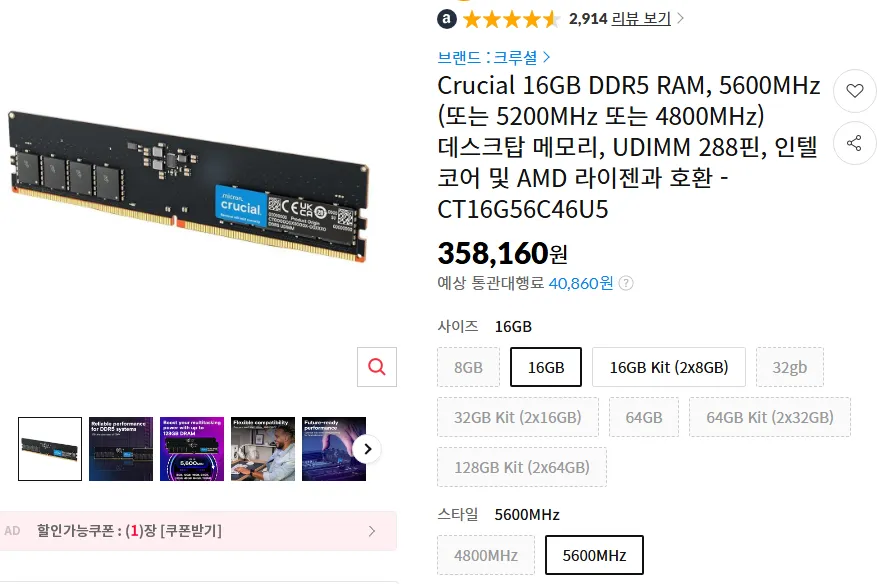Expand the discount coupon banner chevron

372,531
